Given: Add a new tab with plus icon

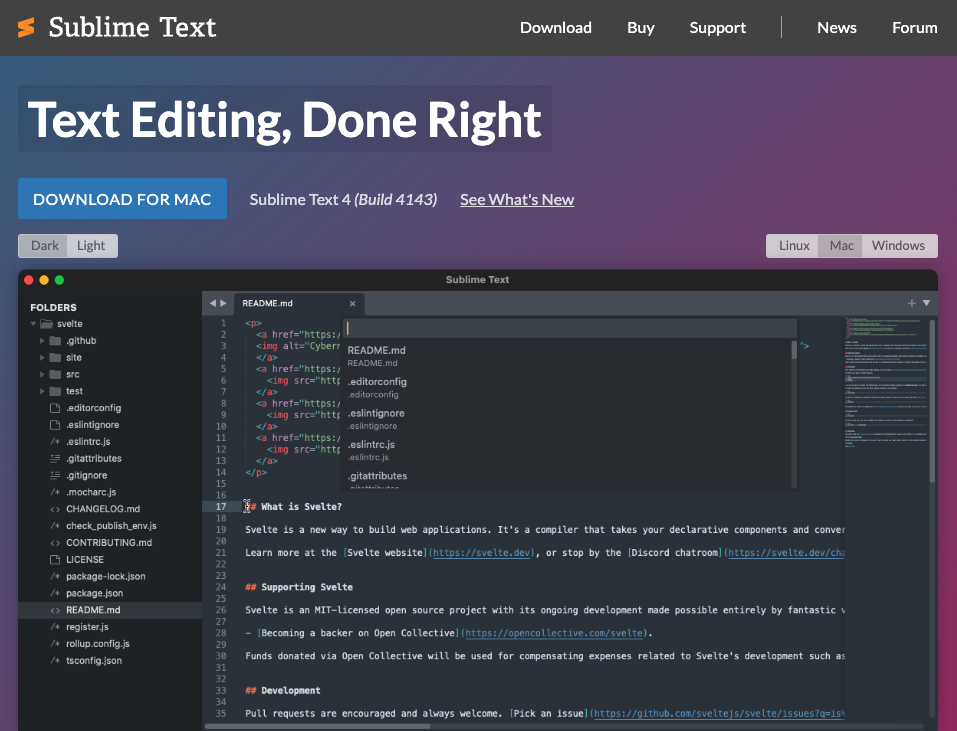Looking at the screenshot, I should pyautogui.click(x=911, y=303).
